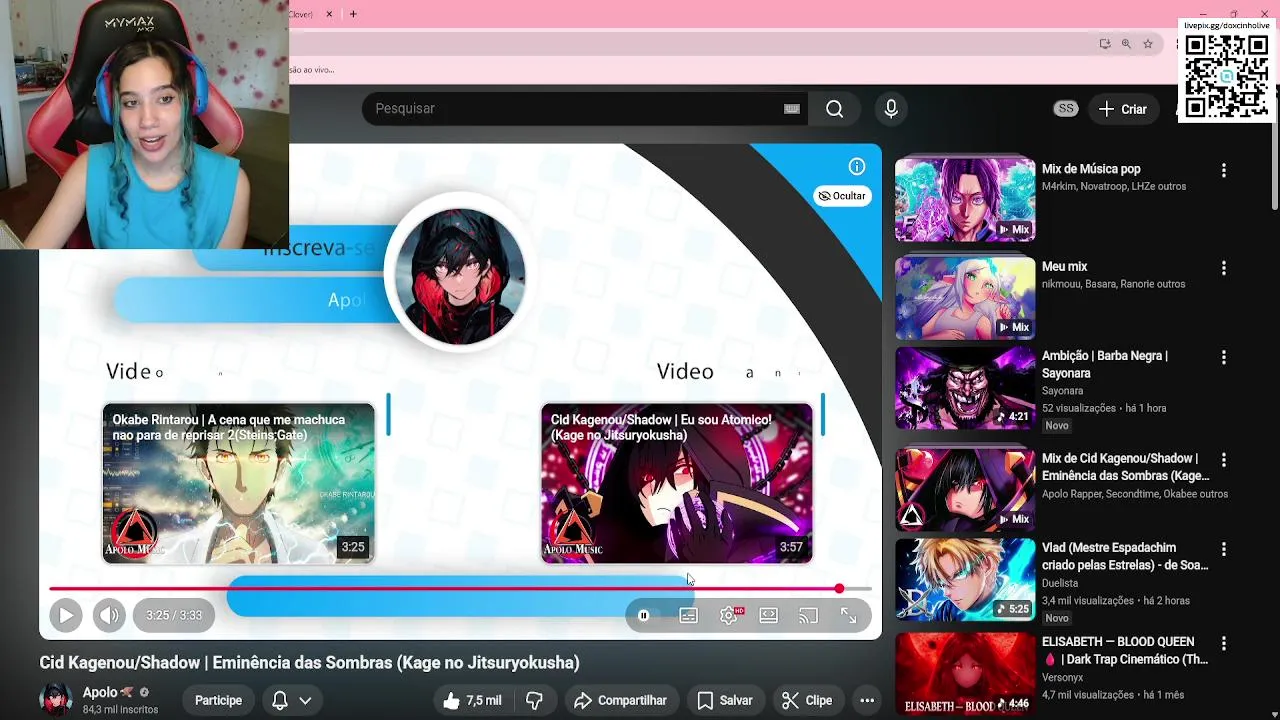1280x720 pixels.
Task: Click the Criar button
Action: click(x=1122, y=109)
